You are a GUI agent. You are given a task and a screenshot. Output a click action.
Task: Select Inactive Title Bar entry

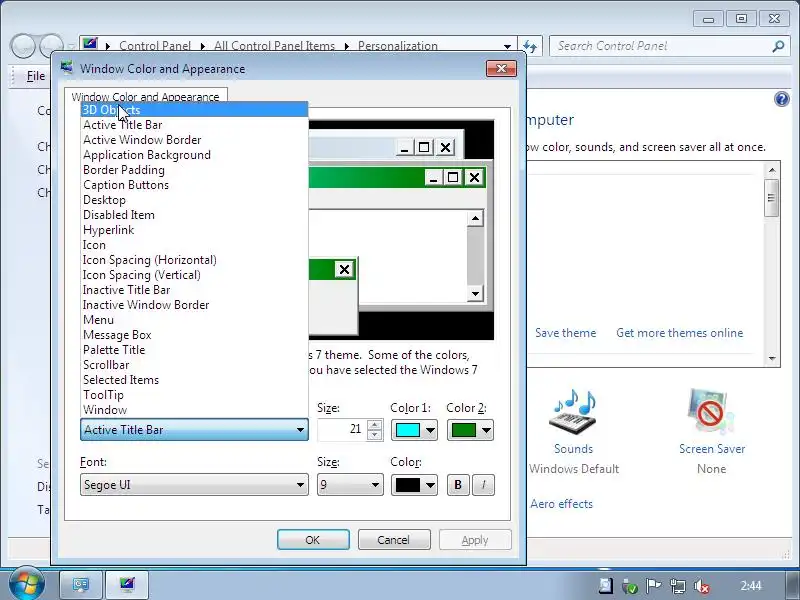(x=194, y=290)
